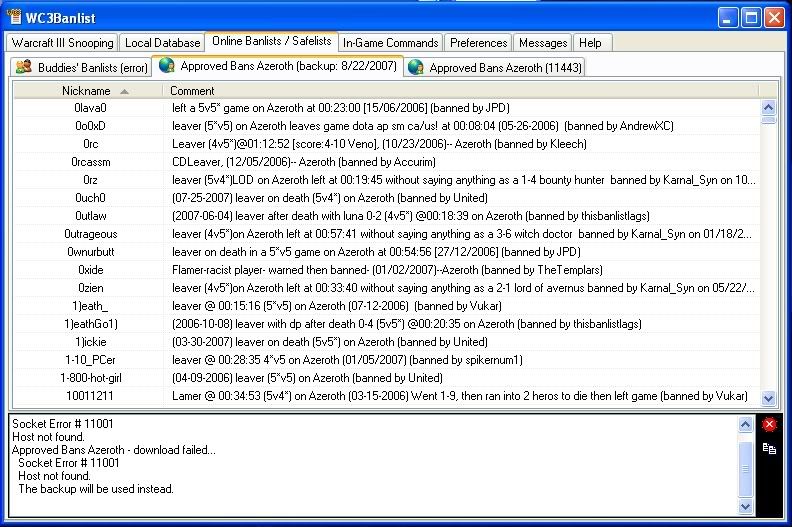Click 'The backup will be used instead.' log line

(x=96, y=489)
